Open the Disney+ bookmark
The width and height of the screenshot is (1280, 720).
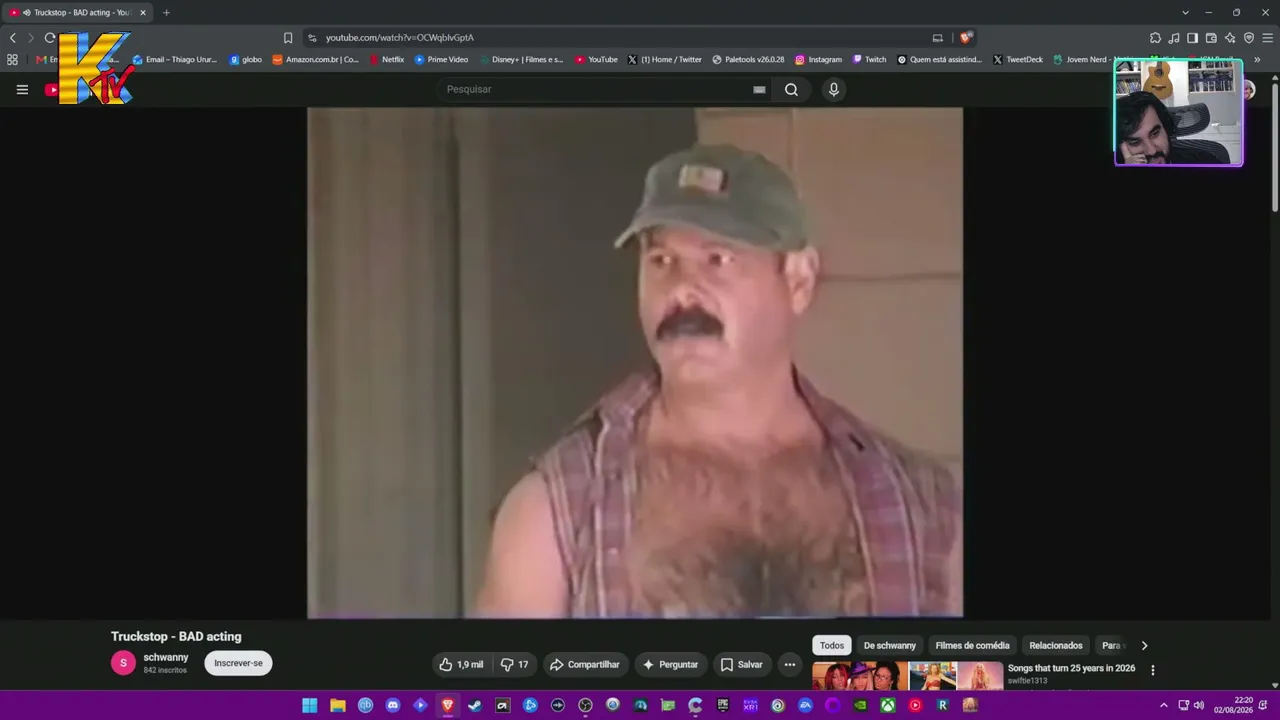click(x=521, y=60)
